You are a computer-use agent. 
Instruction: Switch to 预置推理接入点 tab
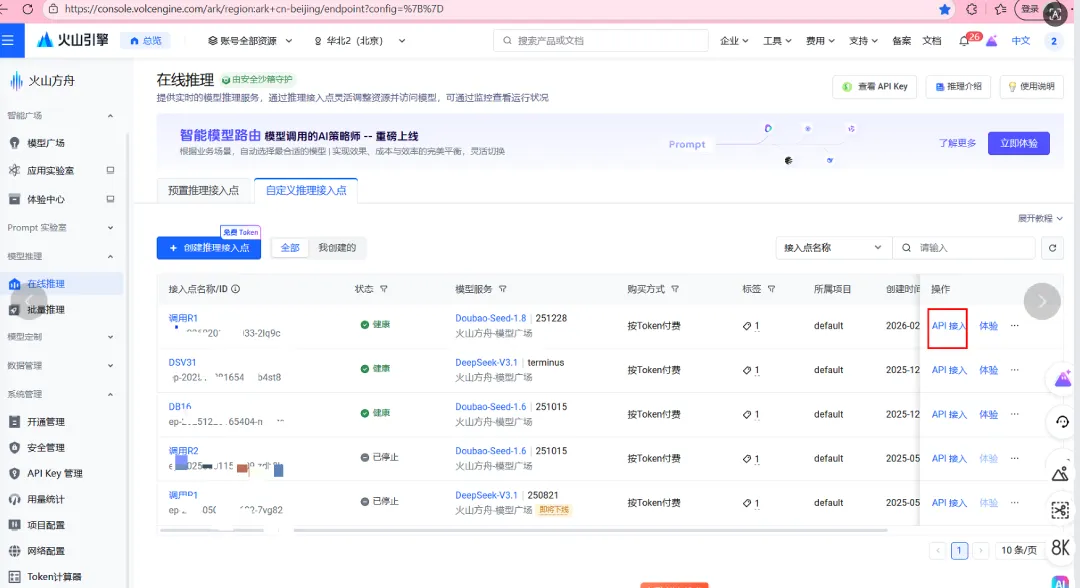pyautogui.click(x=203, y=191)
